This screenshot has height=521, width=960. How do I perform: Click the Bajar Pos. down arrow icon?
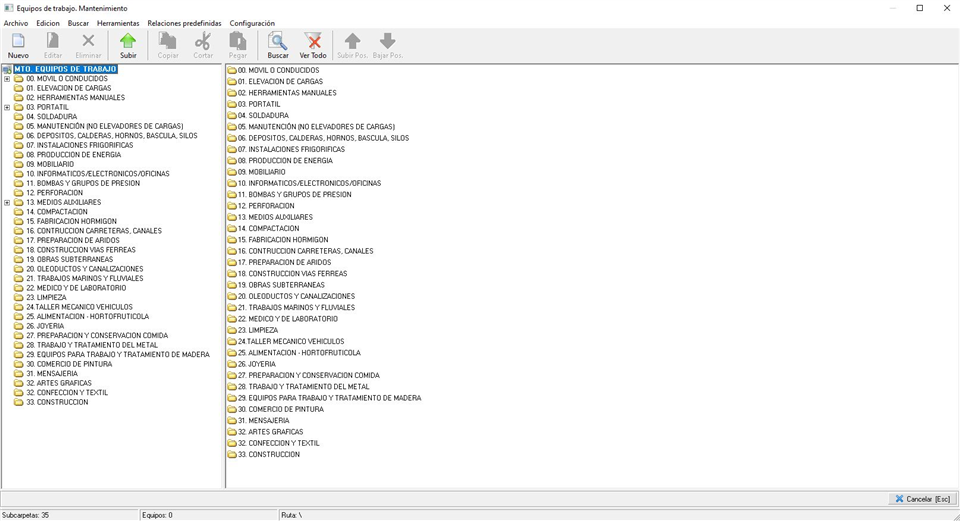click(388, 42)
